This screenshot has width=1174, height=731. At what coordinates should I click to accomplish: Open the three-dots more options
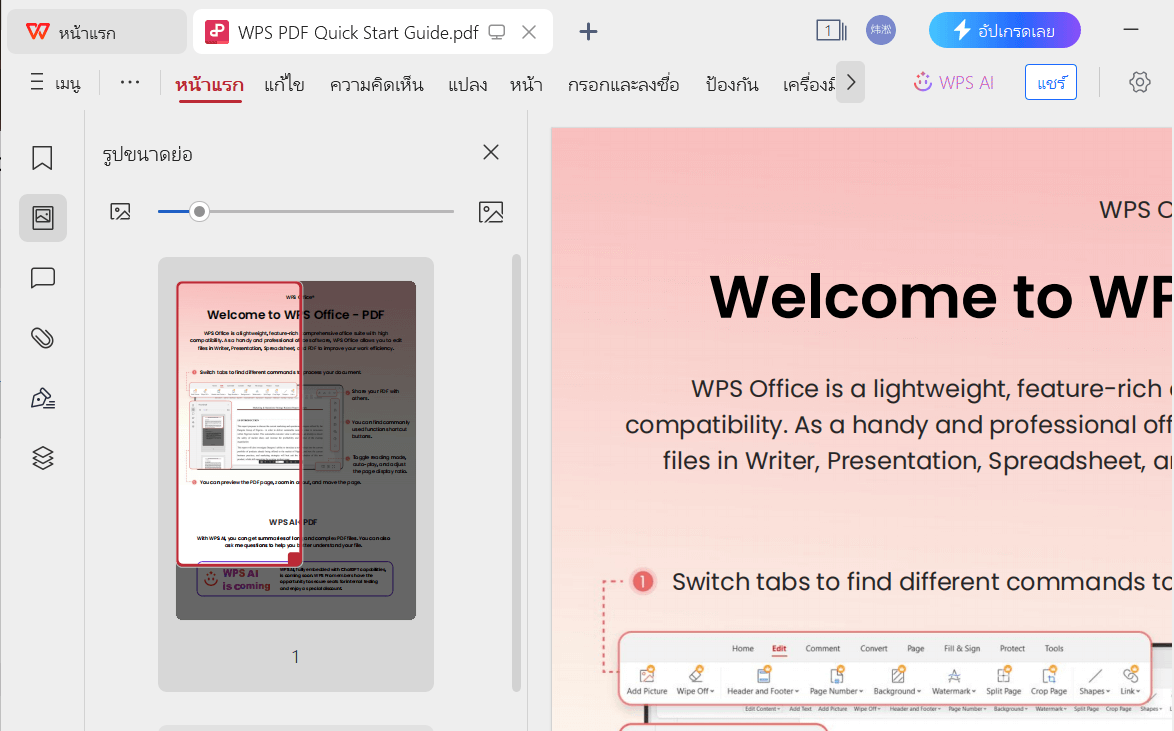click(x=130, y=82)
